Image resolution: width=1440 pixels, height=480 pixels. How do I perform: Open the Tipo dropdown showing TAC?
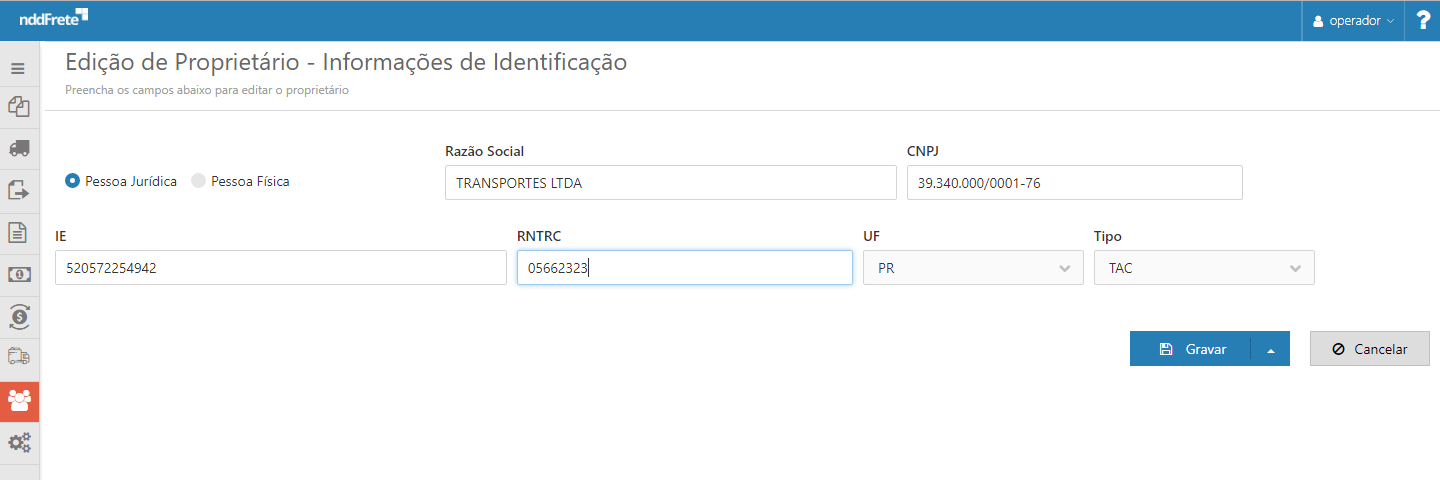(x=1204, y=268)
